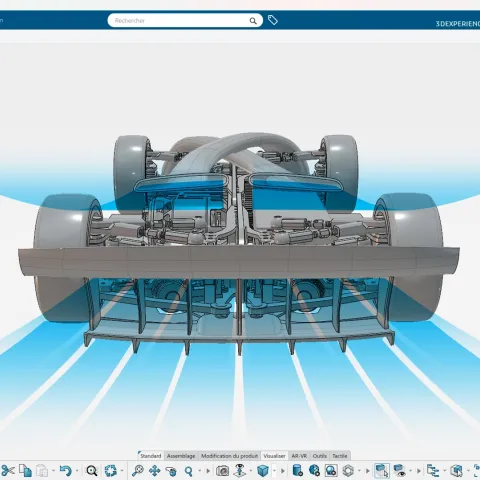Viewport: 480px width, 480px height.
Task: Open the specification tree icon
Action: click(433, 471)
